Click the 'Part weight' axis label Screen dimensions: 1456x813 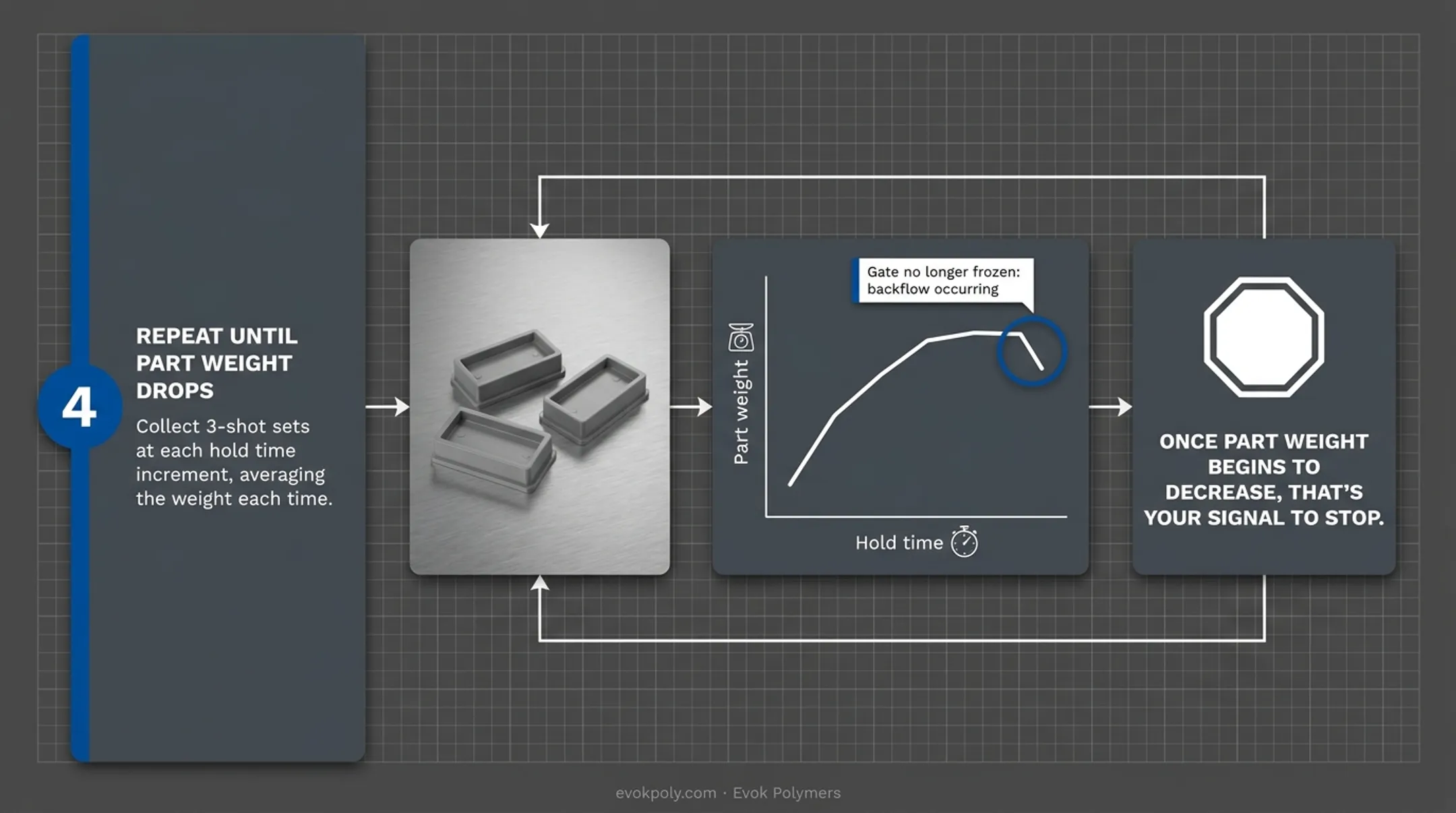pyautogui.click(x=741, y=412)
